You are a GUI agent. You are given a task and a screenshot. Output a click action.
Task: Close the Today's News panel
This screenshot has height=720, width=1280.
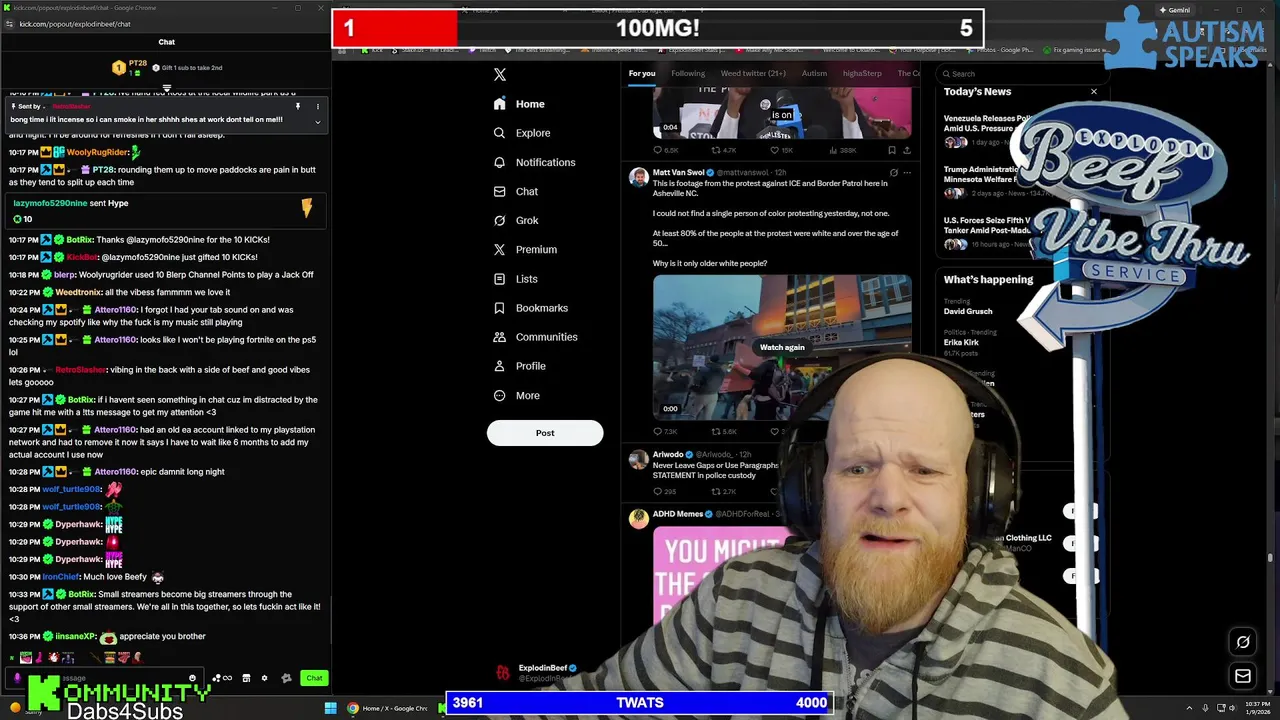coord(1094,92)
